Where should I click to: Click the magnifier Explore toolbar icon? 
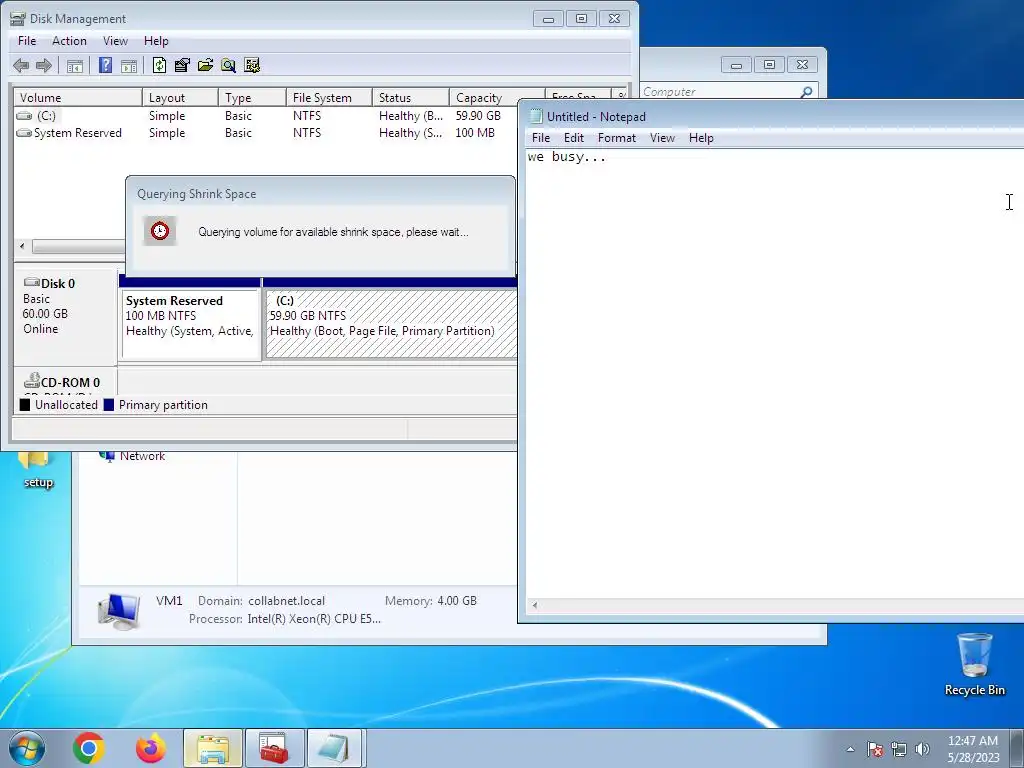(229, 65)
